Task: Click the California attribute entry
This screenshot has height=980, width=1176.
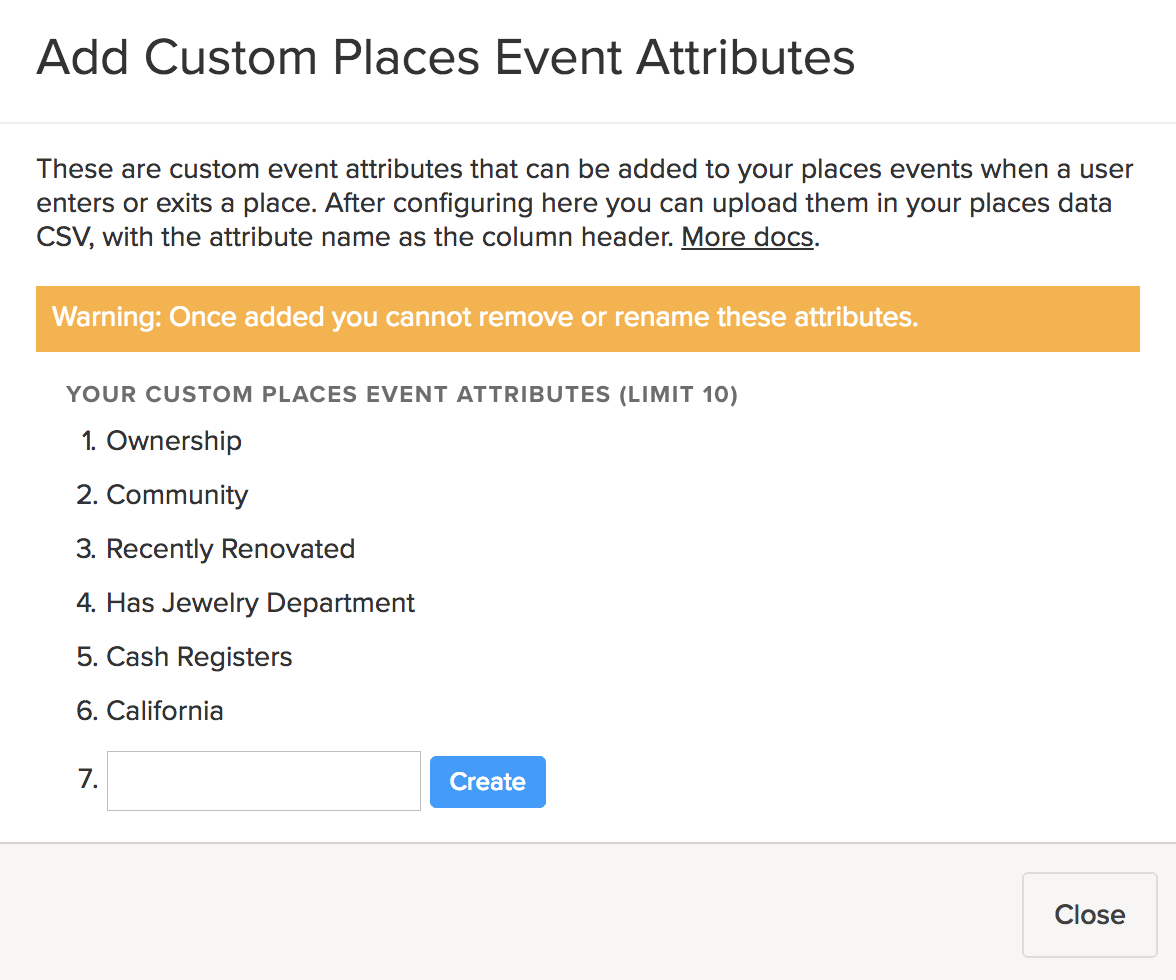Action: [x=165, y=711]
